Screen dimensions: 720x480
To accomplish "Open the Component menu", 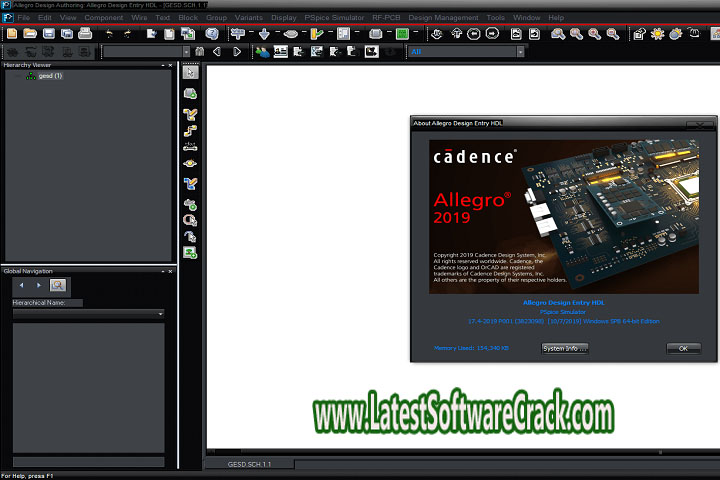I will (104, 17).
